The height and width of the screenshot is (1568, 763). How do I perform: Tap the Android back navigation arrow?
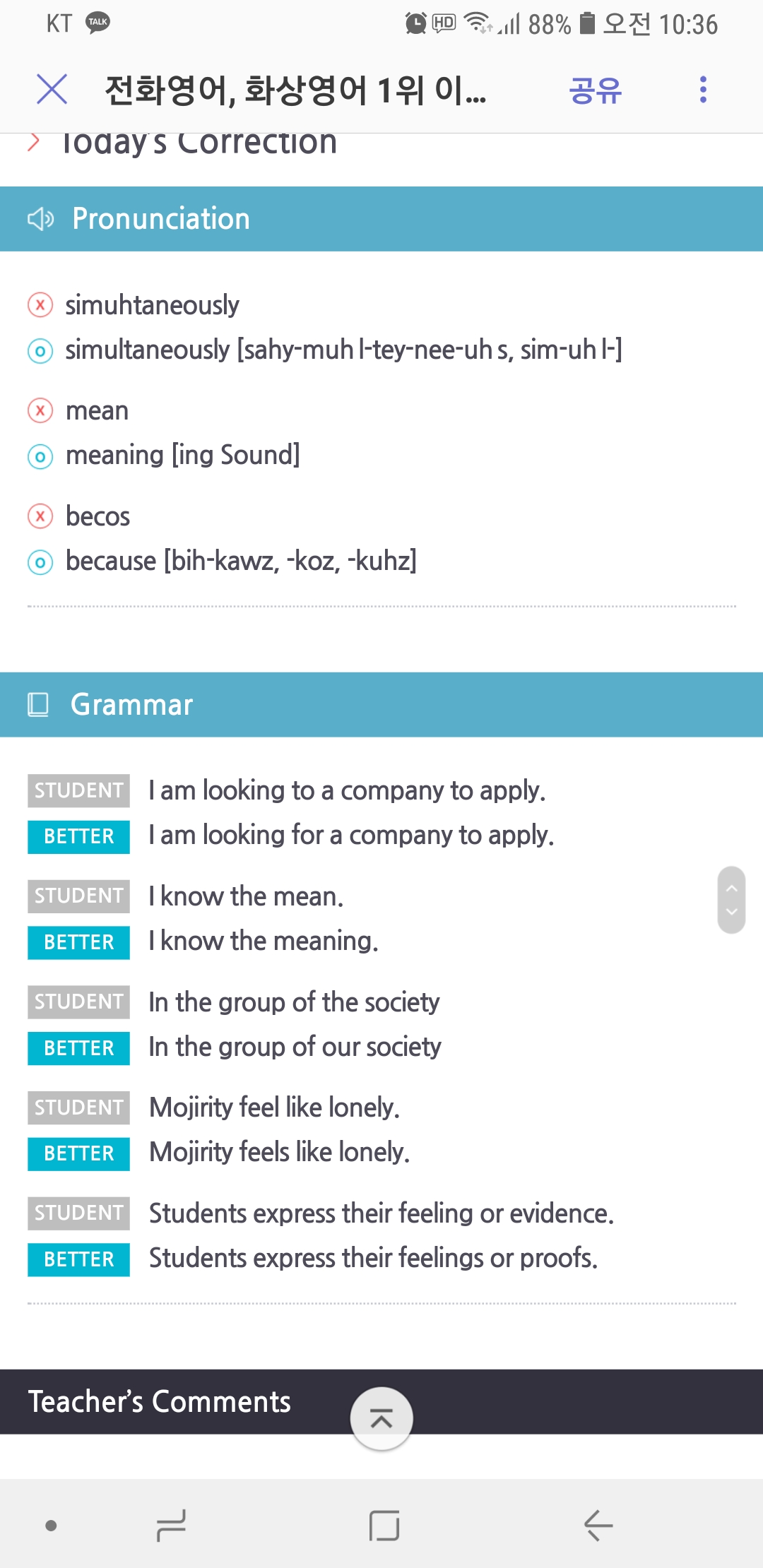point(598,1526)
